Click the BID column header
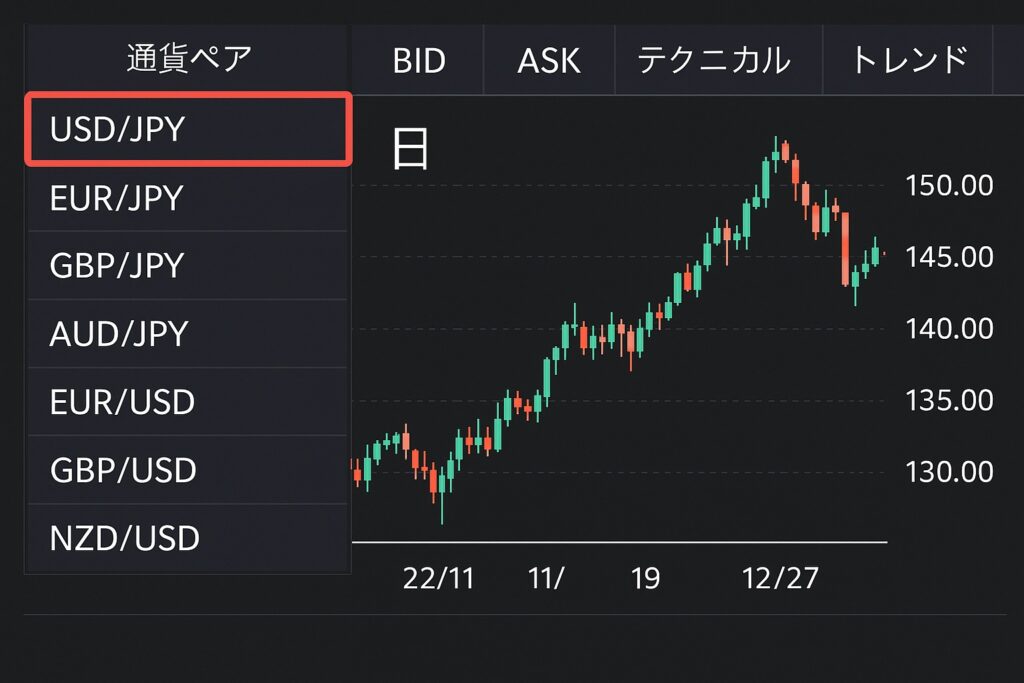This screenshot has height=683, width=1024. tap(419, 61)
